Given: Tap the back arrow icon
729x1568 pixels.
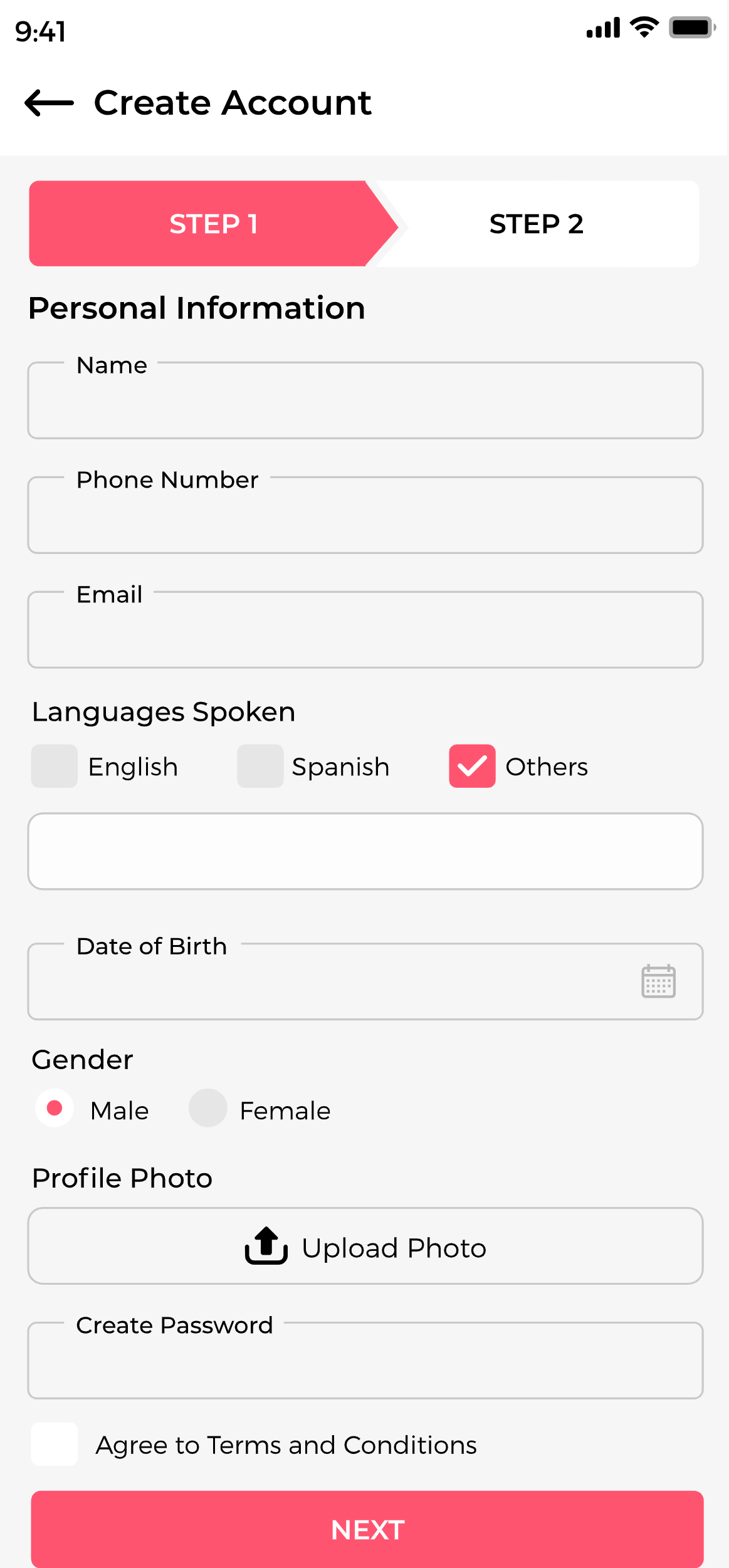Looking at the screenshot, I should pyautogui.click(x=49, y=103).
